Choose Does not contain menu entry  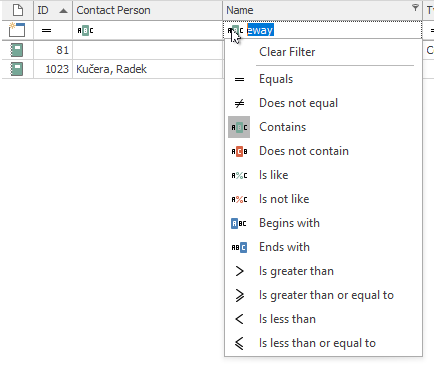point(304,151)
